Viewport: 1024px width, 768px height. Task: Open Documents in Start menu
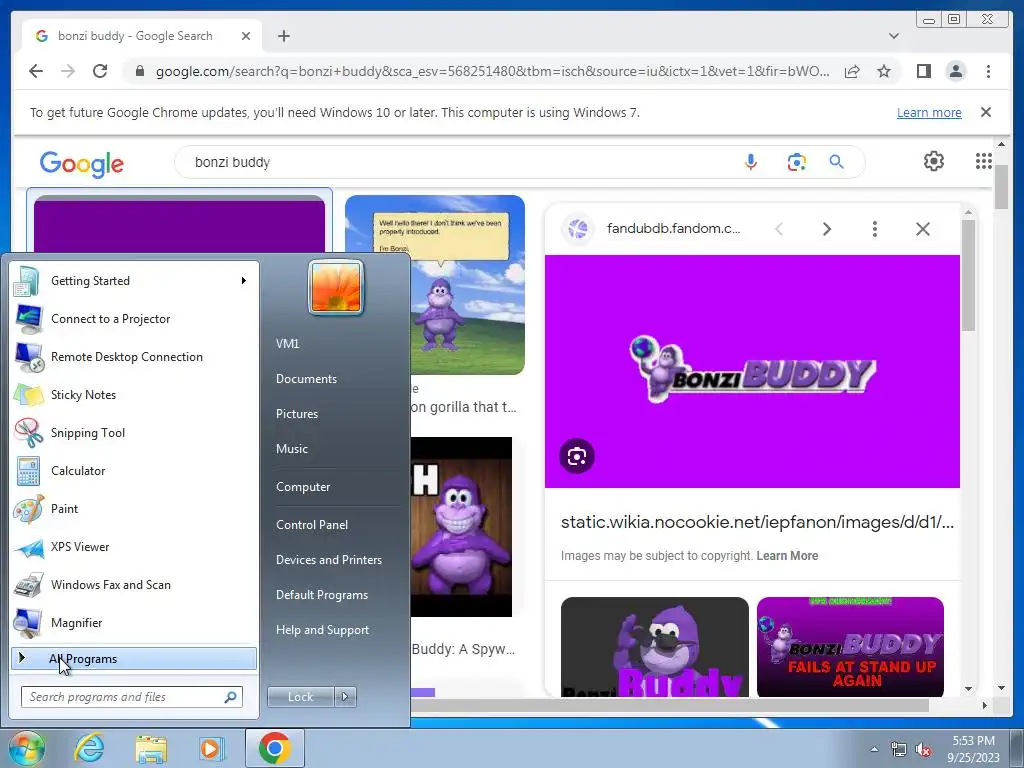306,379
